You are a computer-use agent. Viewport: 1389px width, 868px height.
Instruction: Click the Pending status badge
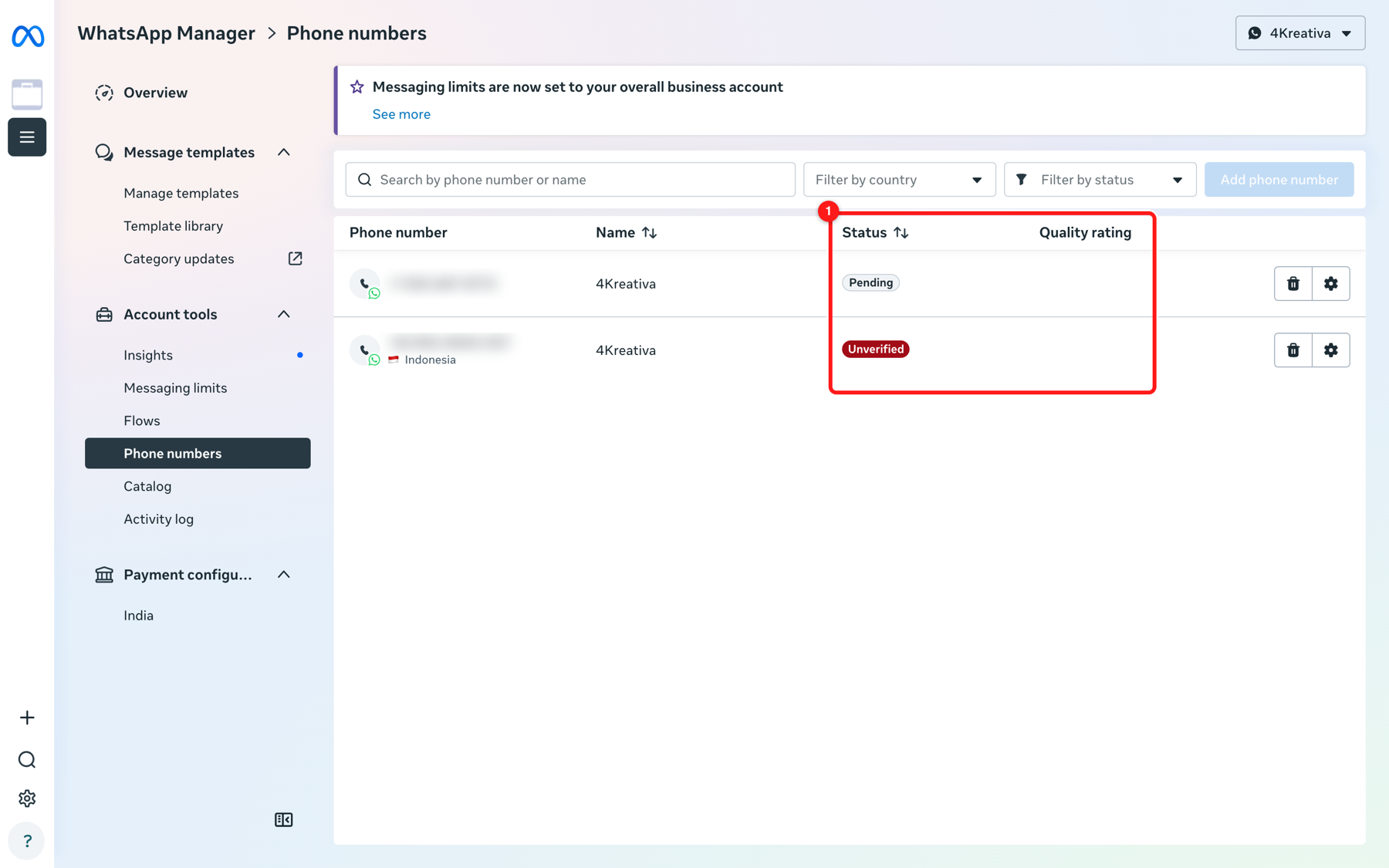point(871,282)
